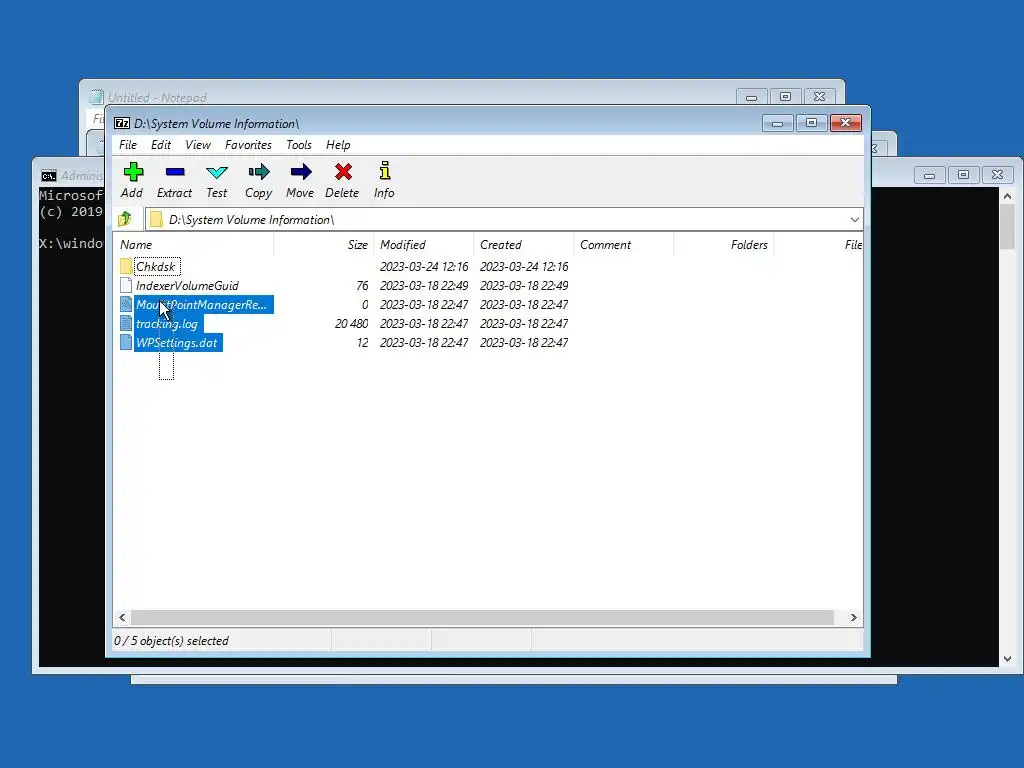
Task: Click WPSettings.dat size value 12
Action: [x=362, y=342]
